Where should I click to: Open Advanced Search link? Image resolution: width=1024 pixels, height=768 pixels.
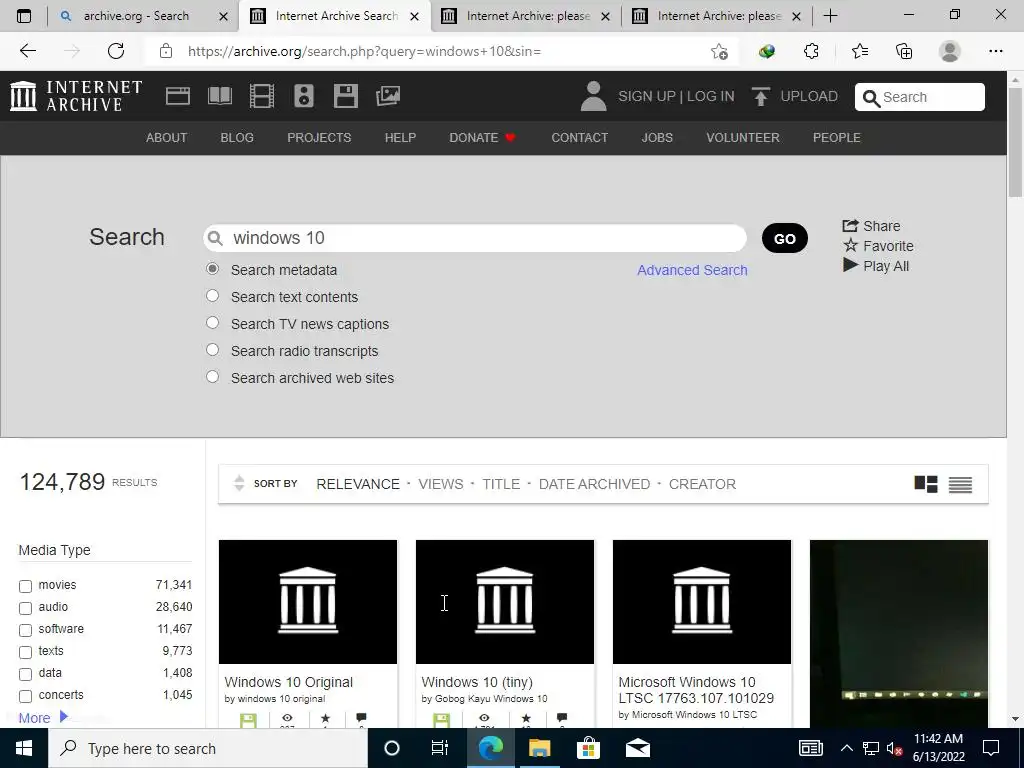pos(692,270)
